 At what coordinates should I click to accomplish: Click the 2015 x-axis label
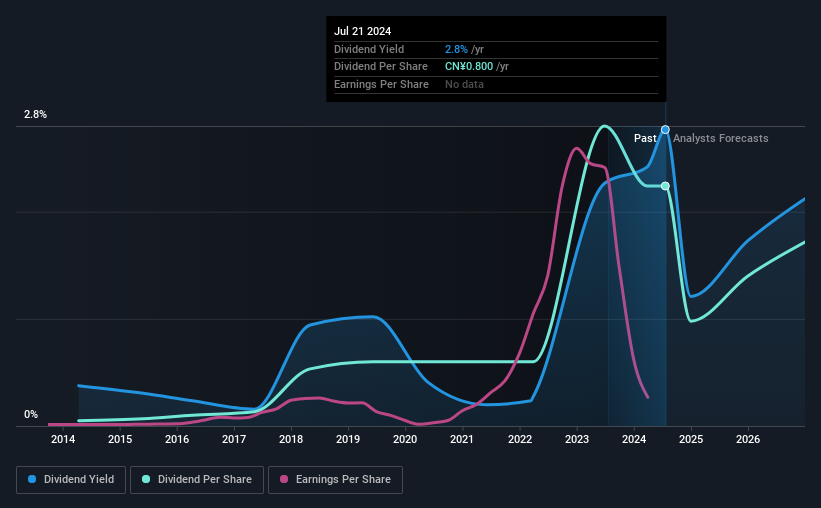coord(120,439)
